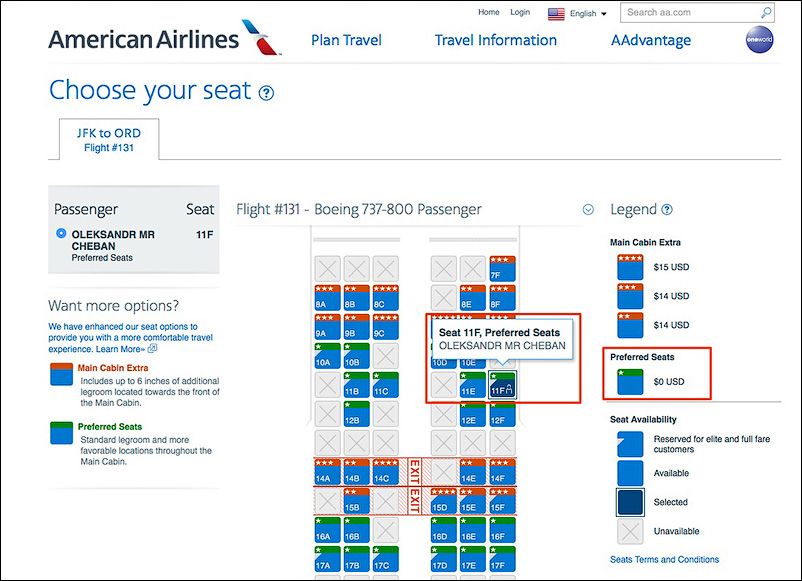This screenshot has width=802, height=581.
Task: Switch to the JFK to ORD flight tab
Action: click(109, 140)
